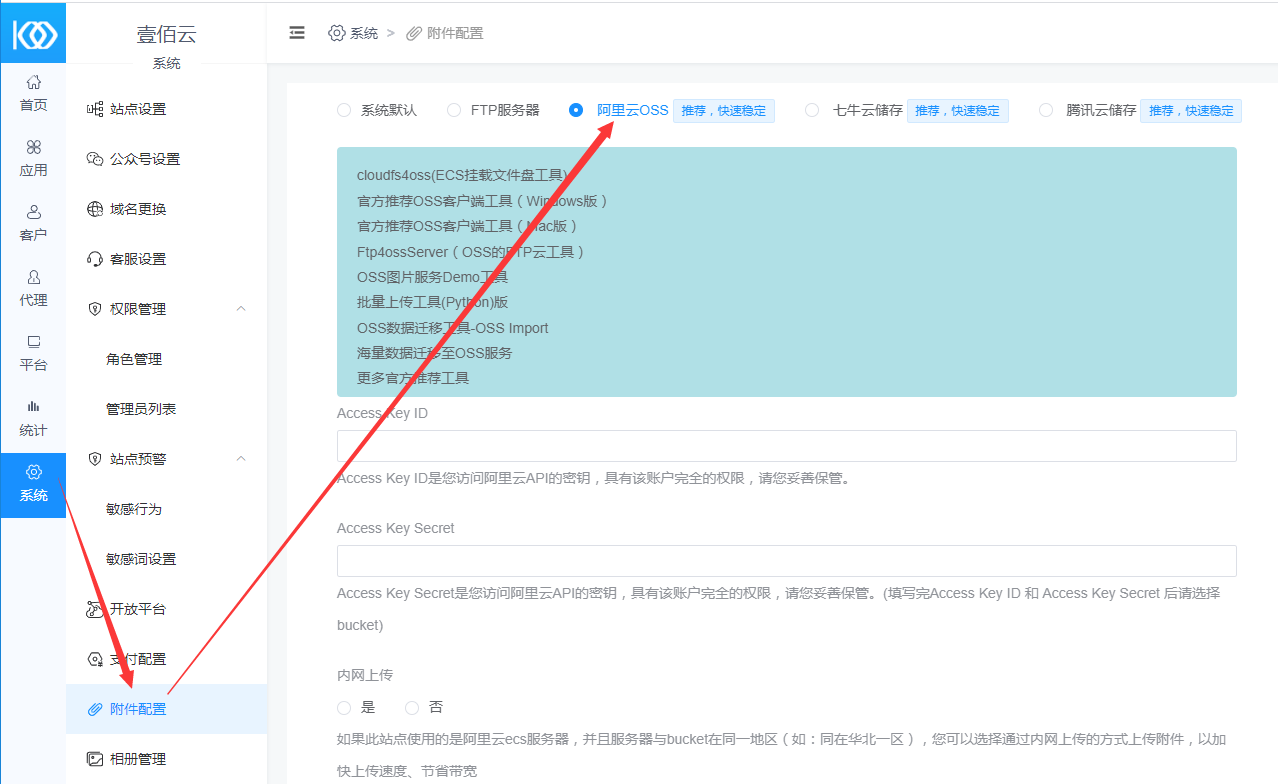Screen dimensions: 1278x784
Task: Select the 阿里云OSS radio button
Action: pos(576,110)
